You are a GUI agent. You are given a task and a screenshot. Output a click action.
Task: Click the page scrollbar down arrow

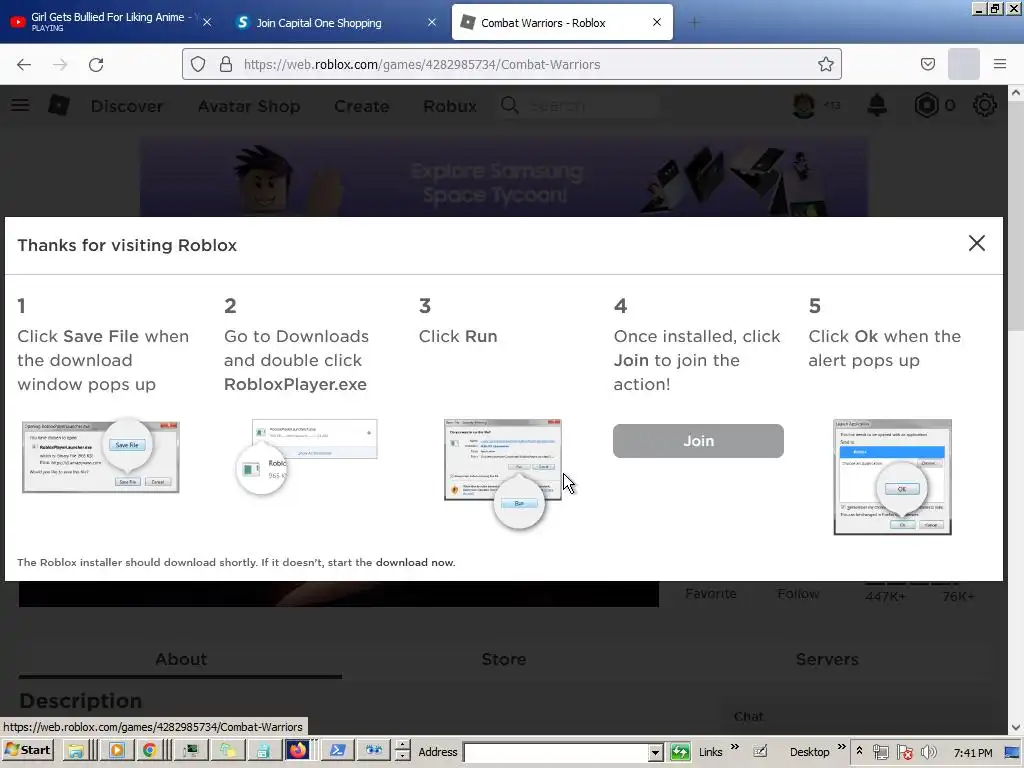click(x=1016, y=727)
